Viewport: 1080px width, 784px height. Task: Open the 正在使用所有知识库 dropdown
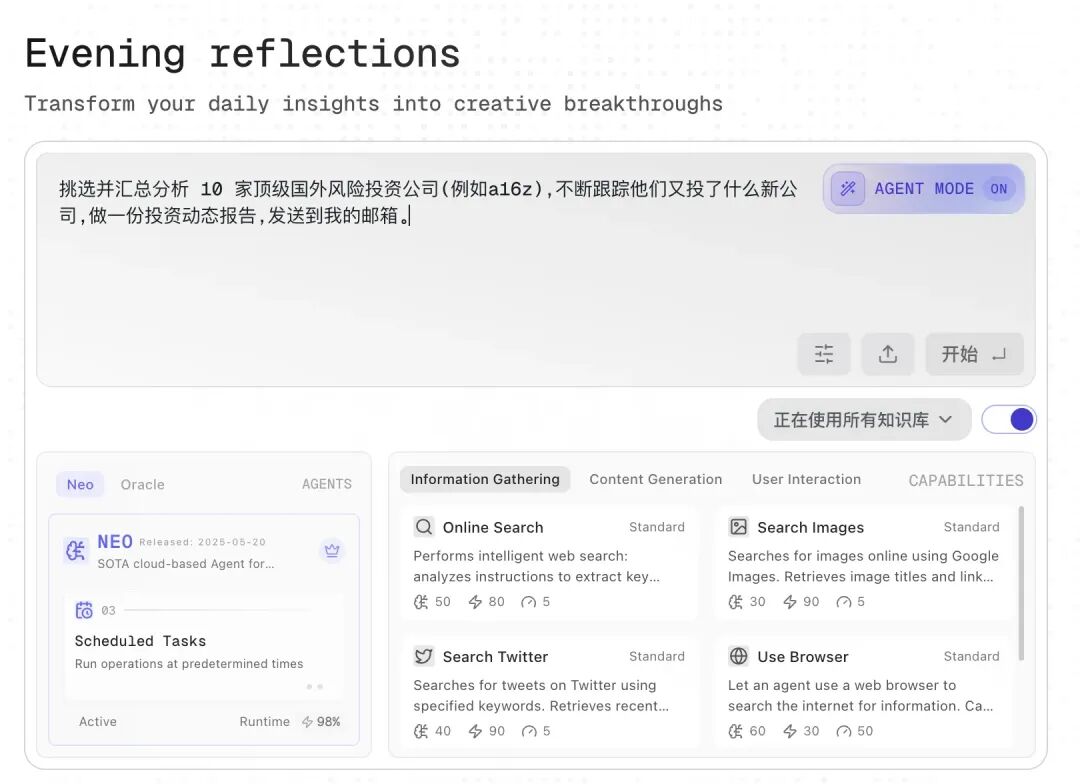pos(864,420)
